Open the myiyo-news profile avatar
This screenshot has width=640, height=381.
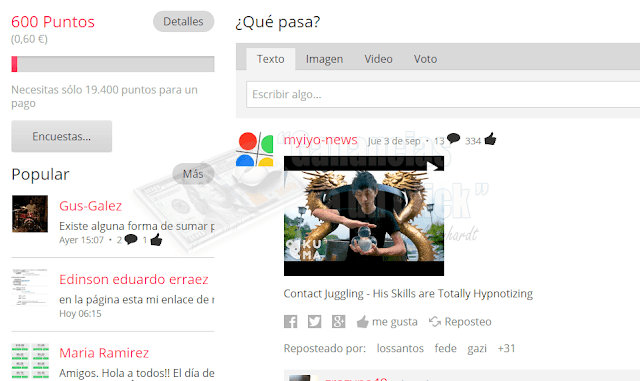pyautogui.click(x=254, y=149)
